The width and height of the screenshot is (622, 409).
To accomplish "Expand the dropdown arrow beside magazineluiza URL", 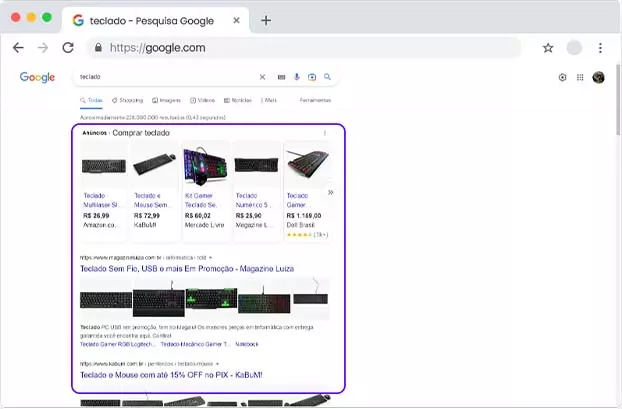I will pos(210,258).
